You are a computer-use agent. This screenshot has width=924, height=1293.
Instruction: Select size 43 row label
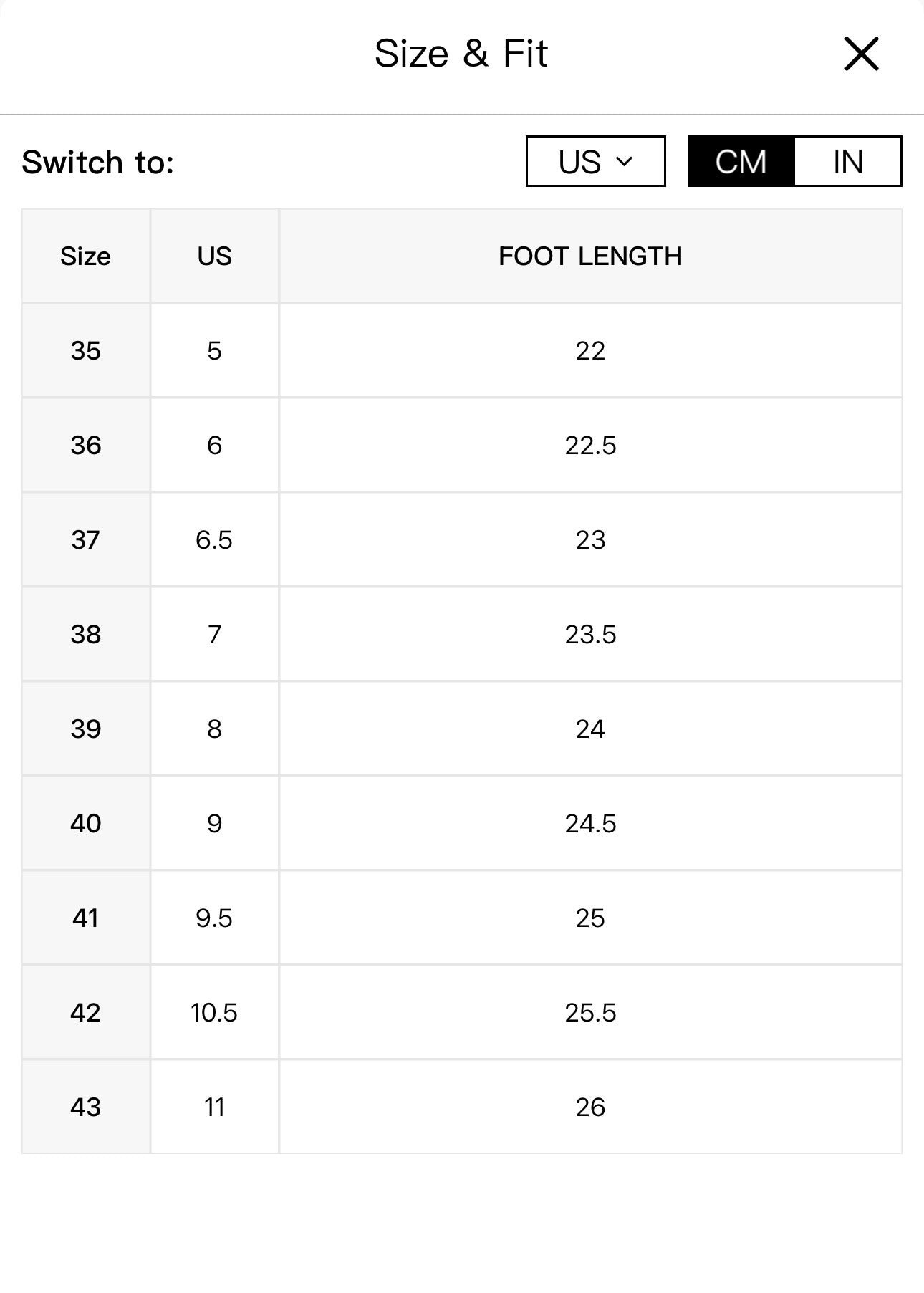pyautogui.click(x=85, y=1107)
